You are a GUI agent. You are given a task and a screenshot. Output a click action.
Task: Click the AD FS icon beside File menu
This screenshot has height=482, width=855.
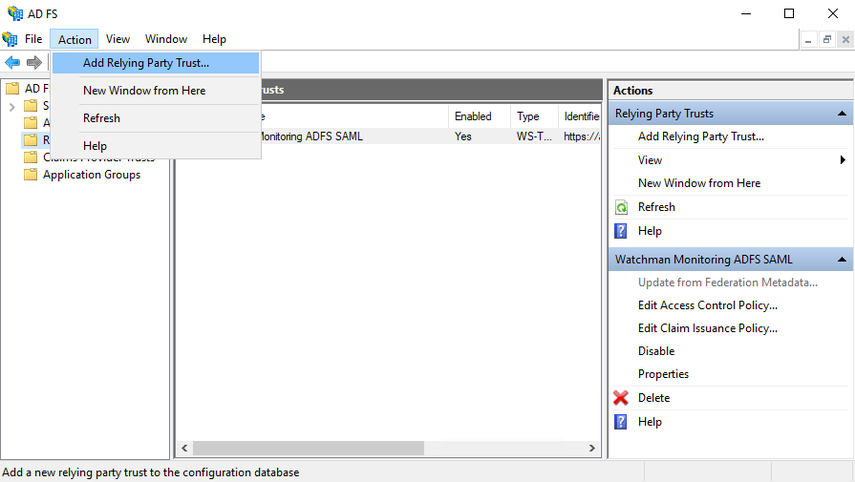[10, 39]
